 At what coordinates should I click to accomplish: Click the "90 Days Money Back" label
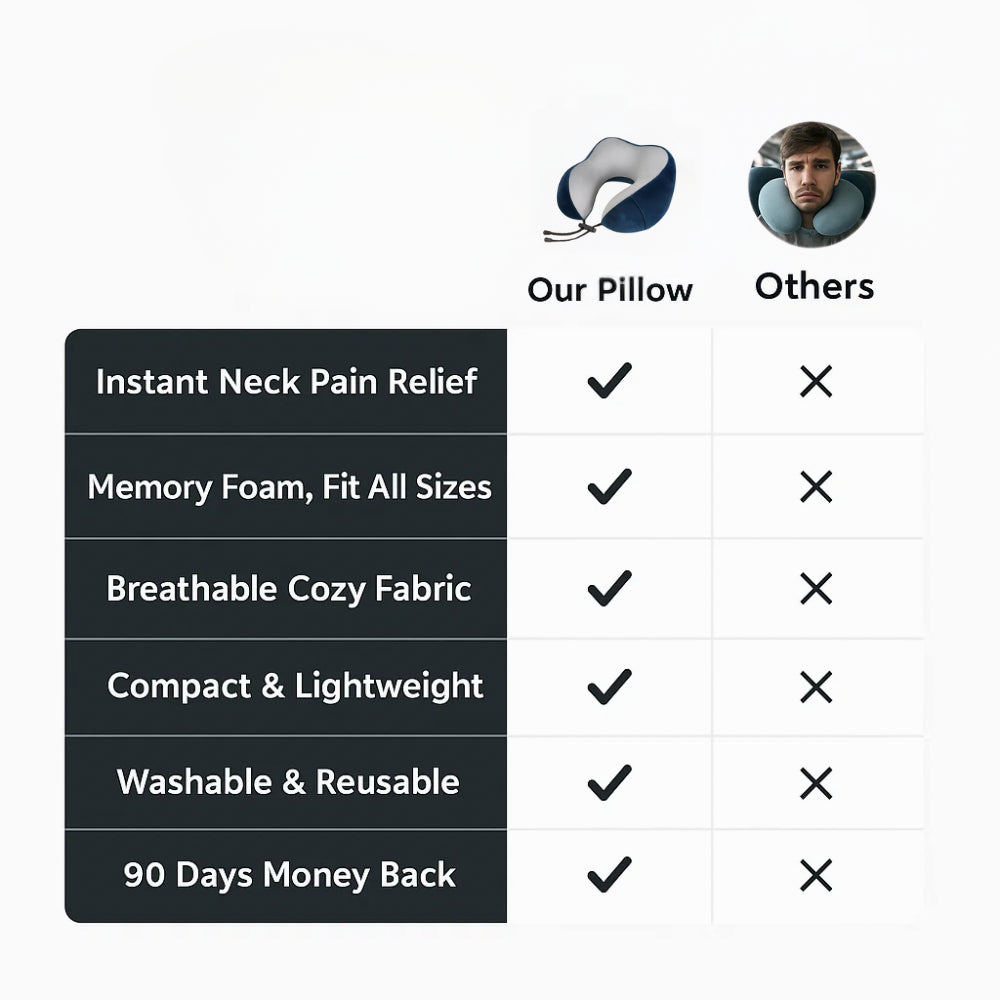coord(290,875)
